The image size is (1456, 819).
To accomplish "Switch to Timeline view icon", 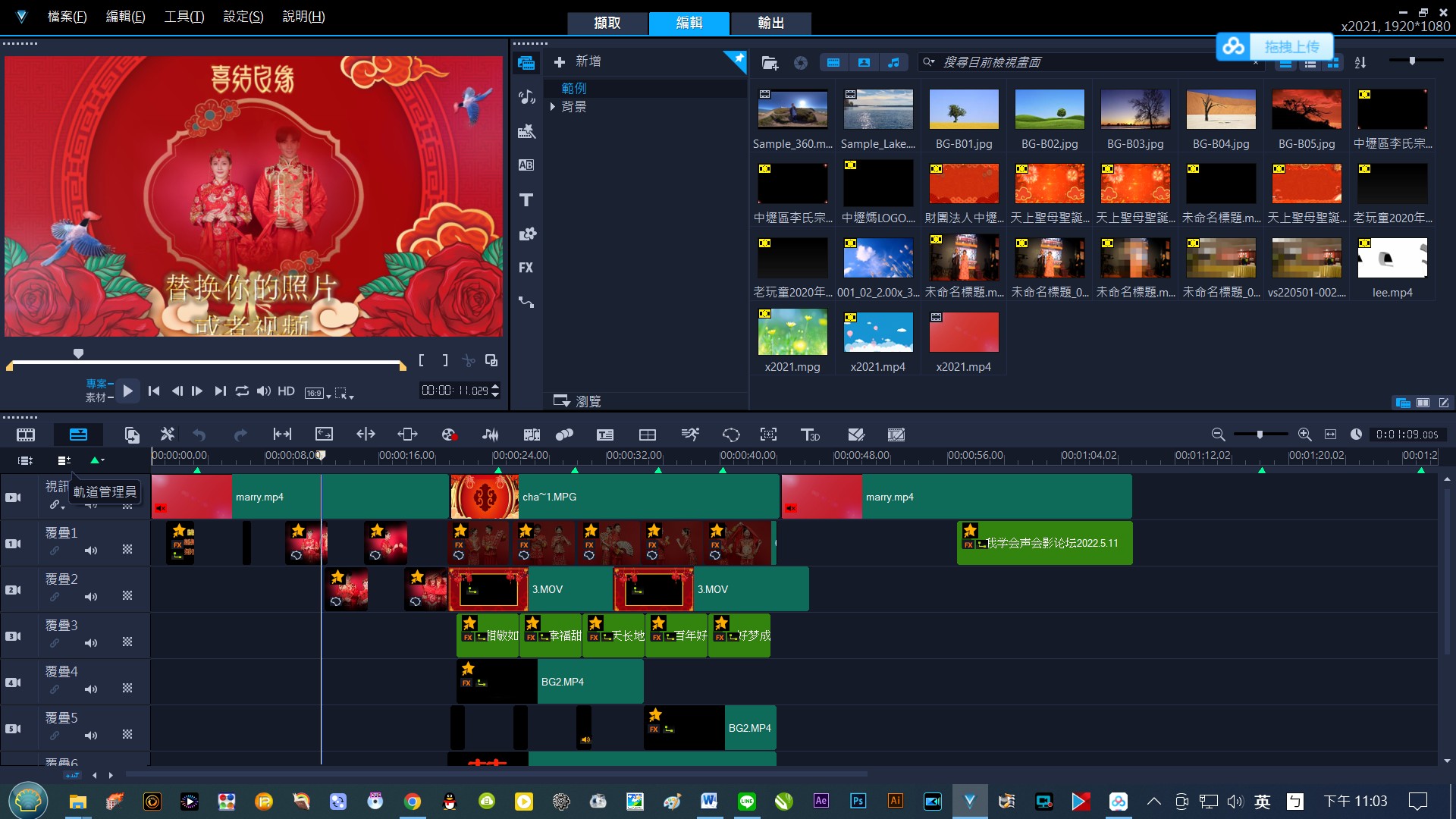I will click(x=78, y=435).
